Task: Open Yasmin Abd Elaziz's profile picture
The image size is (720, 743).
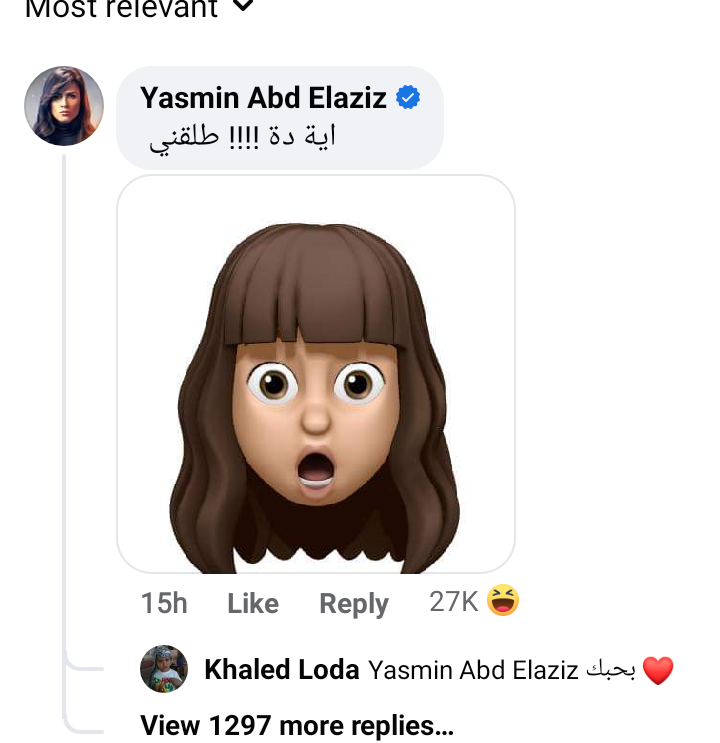Action: pyautogui.click(x=64, y=106)
